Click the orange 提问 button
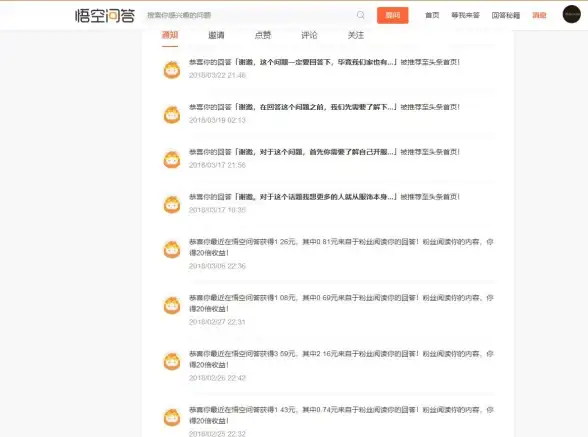 pos(393,15)
